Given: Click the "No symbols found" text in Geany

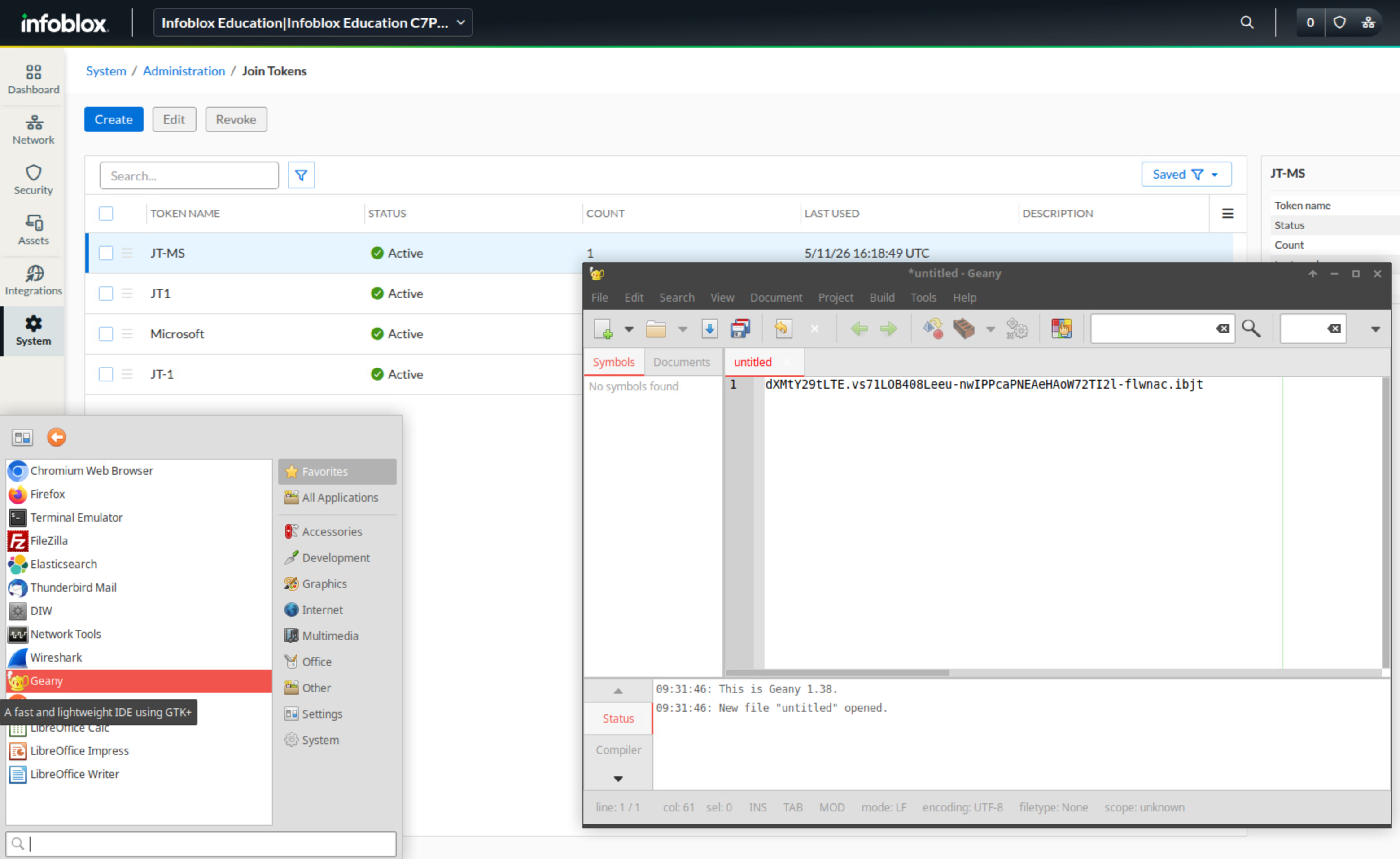Looking at the screenshot, I should (x=633, y=386).
